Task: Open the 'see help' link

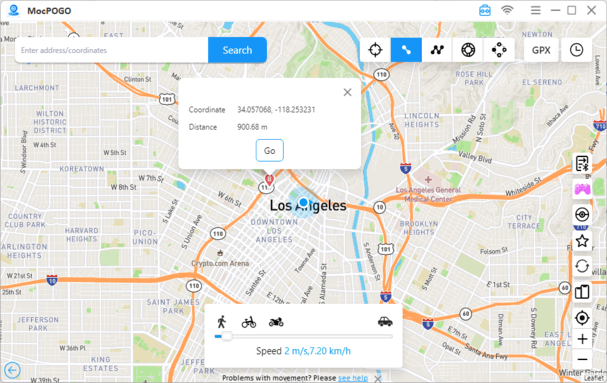Action: (x=353, y=378)
